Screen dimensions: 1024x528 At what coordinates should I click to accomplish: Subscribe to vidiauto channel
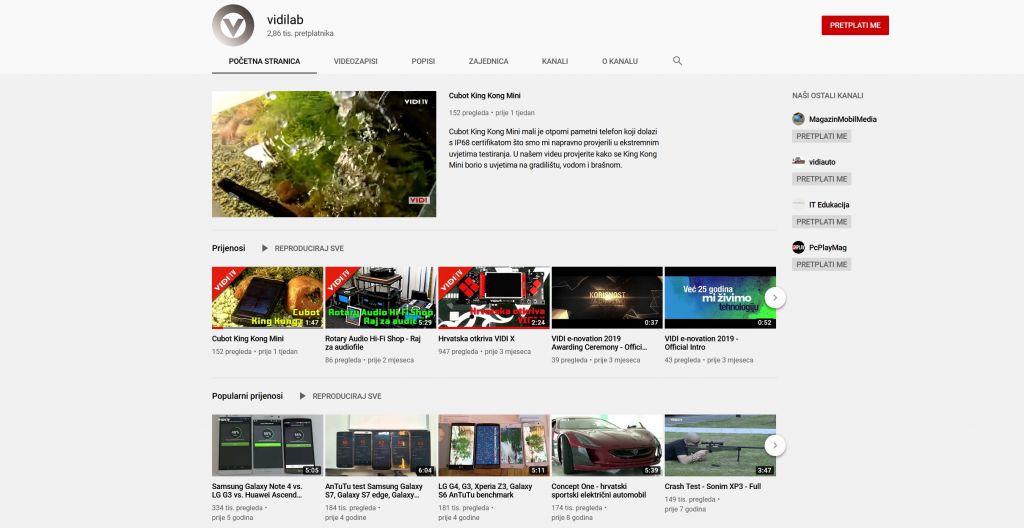click(822, 179)
